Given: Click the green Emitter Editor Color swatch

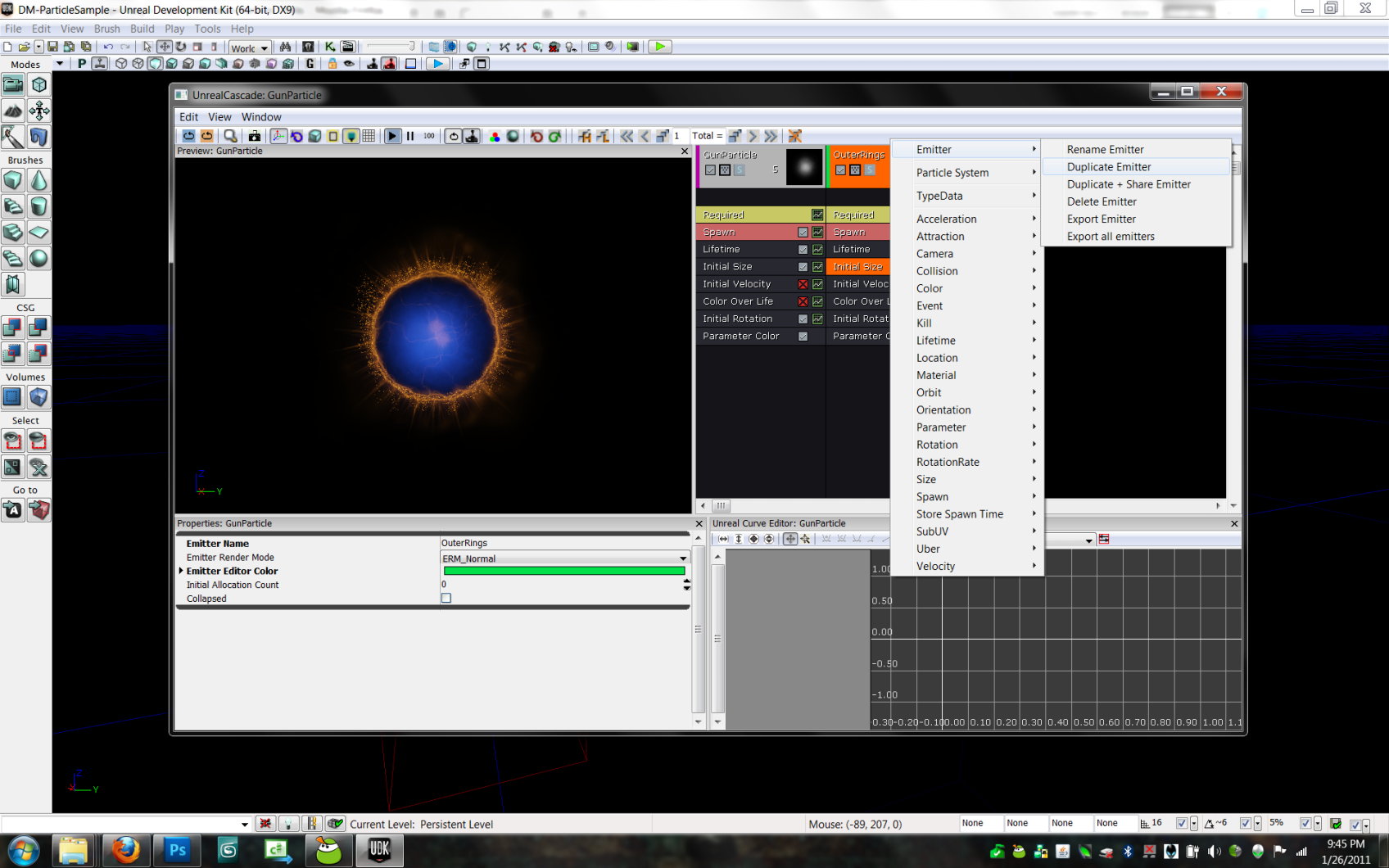Looking at the screenshot, I should pyautogui.click(x=564, y=571).
